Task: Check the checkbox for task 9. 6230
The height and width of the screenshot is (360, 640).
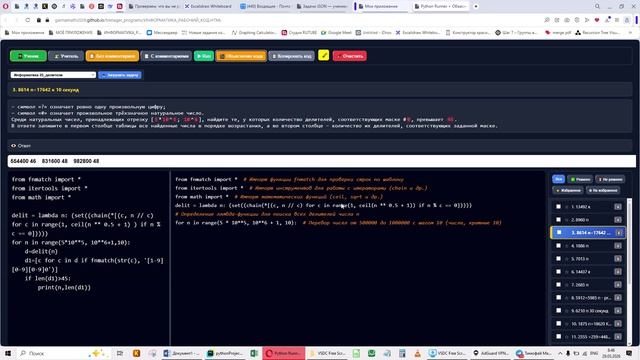Action: click(558, 311)
